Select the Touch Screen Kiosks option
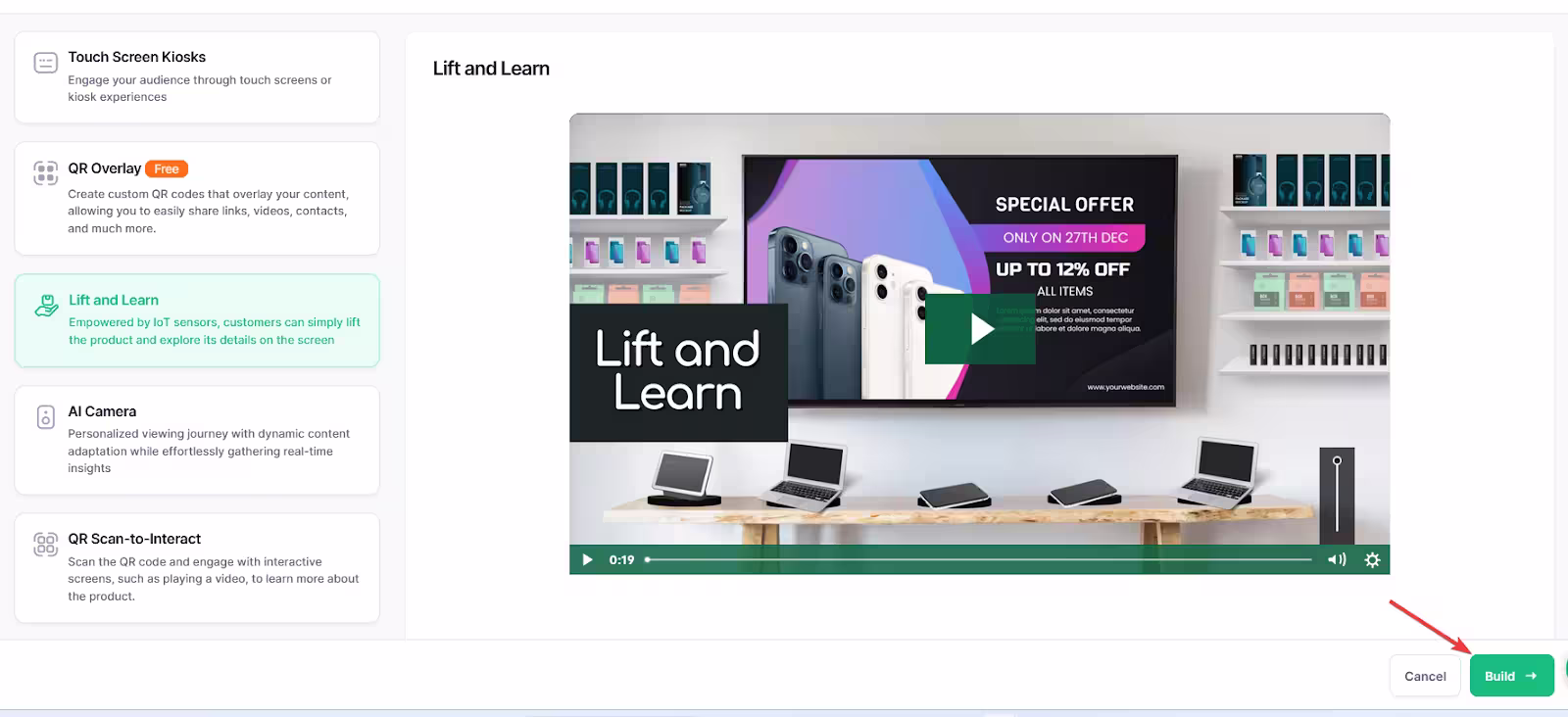This screenshot has width=1568, height=717. click(197, 77)
